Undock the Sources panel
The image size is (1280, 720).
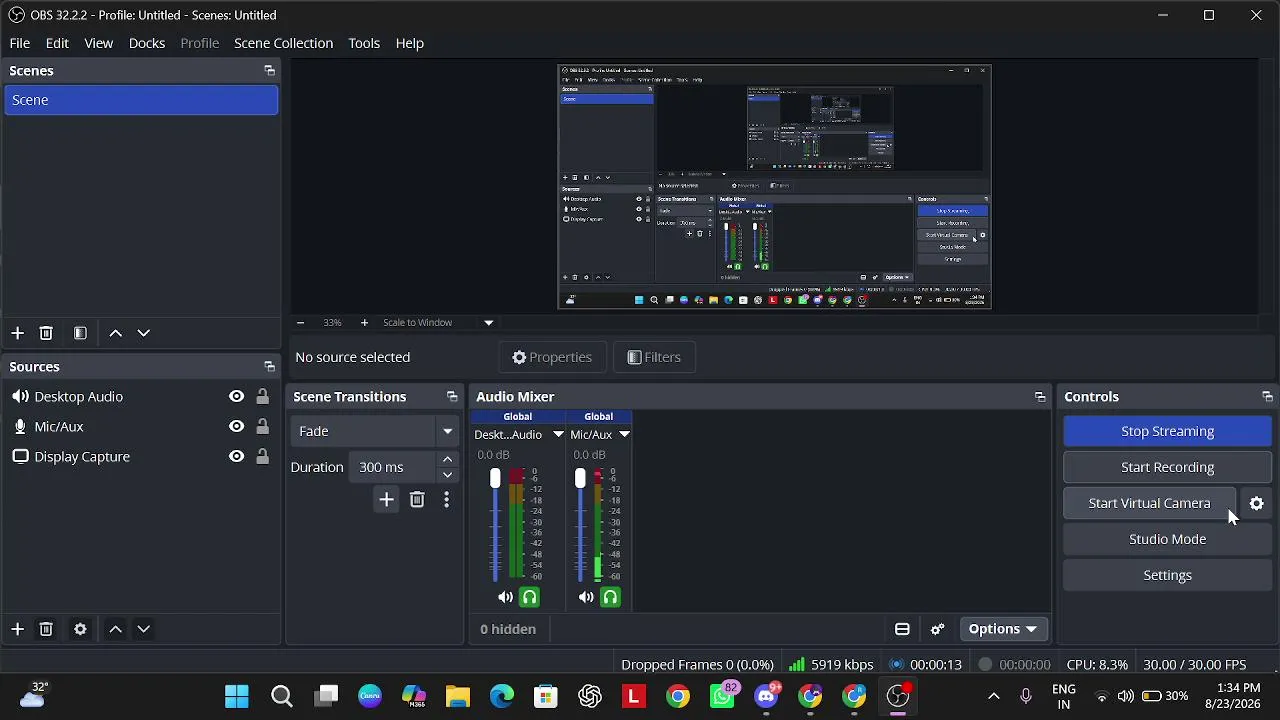pos(269,367)
